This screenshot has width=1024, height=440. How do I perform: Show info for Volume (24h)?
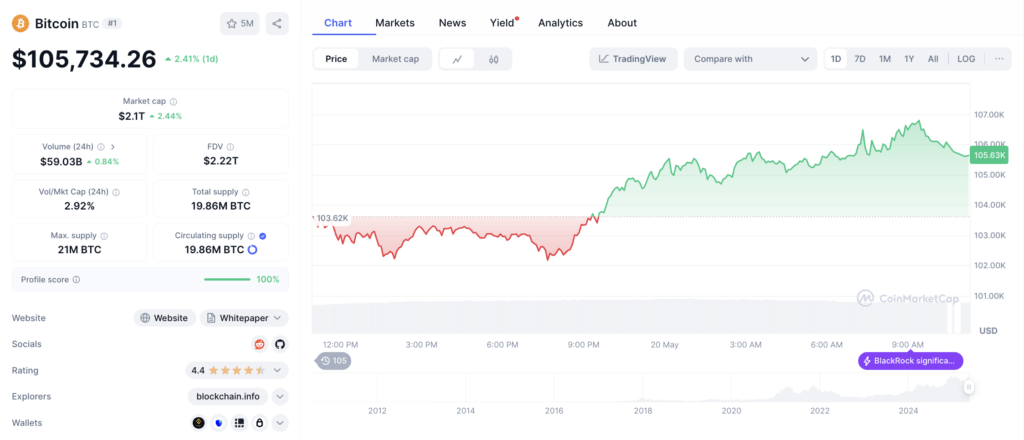click(x=100, y=147)
